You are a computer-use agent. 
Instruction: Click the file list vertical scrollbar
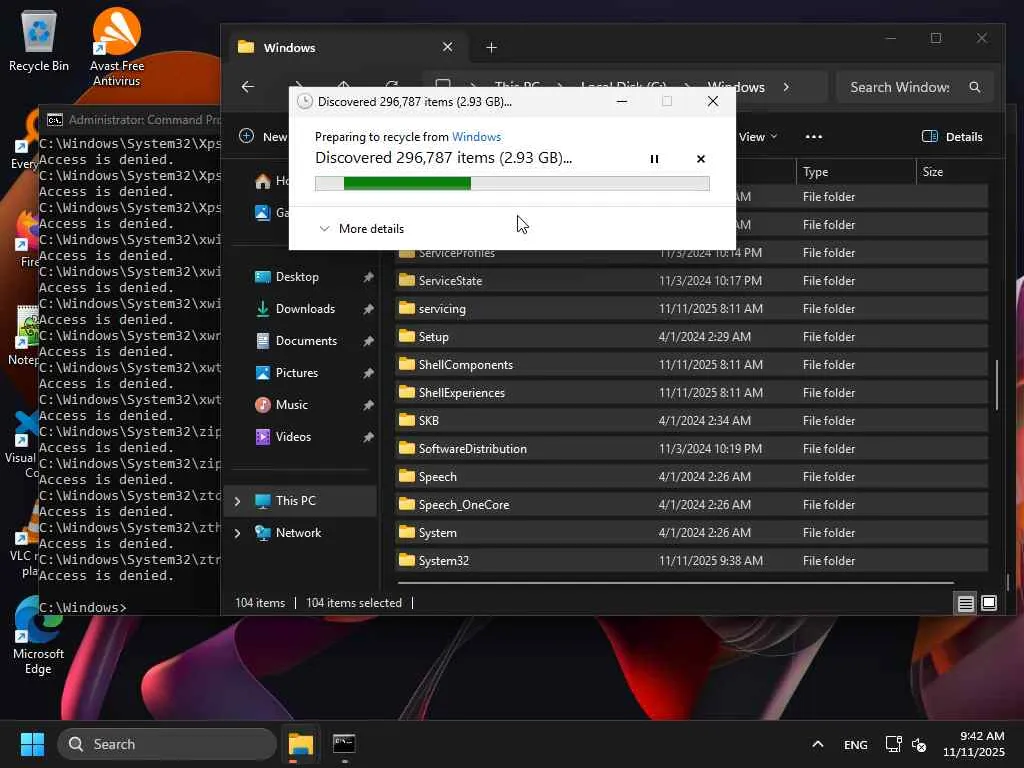[x=997, y=385]
